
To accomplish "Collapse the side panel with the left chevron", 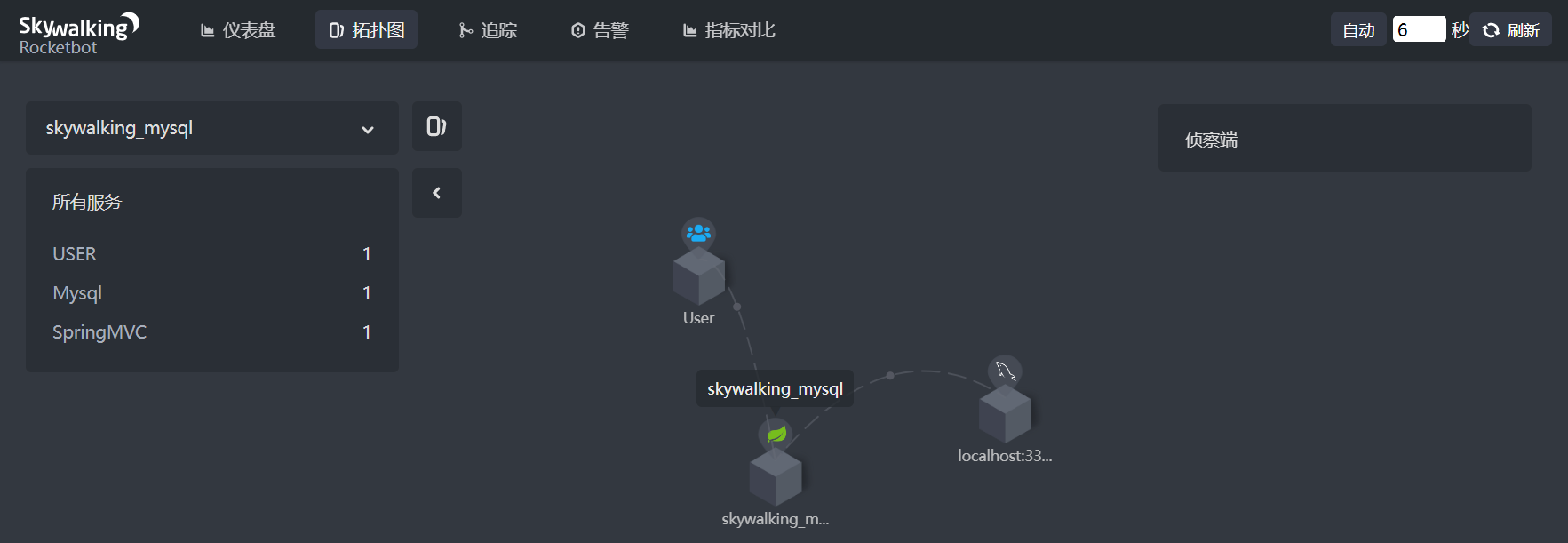I will point(437,193).
